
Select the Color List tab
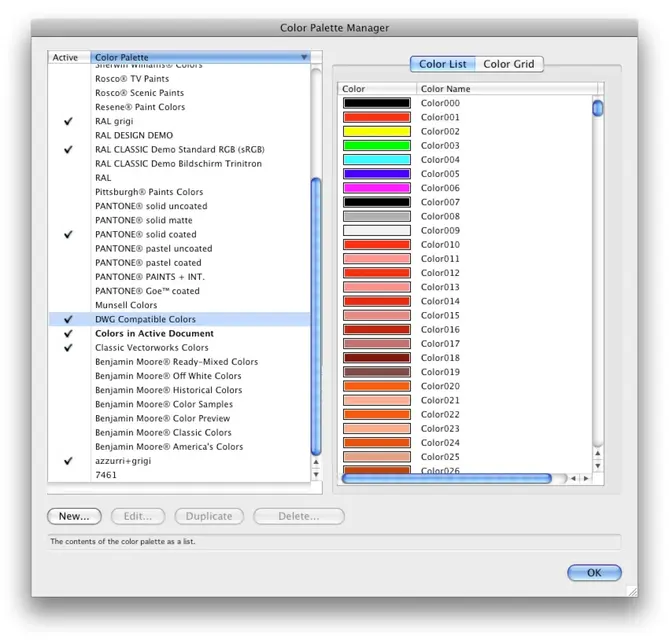click(x=442, y=64)
